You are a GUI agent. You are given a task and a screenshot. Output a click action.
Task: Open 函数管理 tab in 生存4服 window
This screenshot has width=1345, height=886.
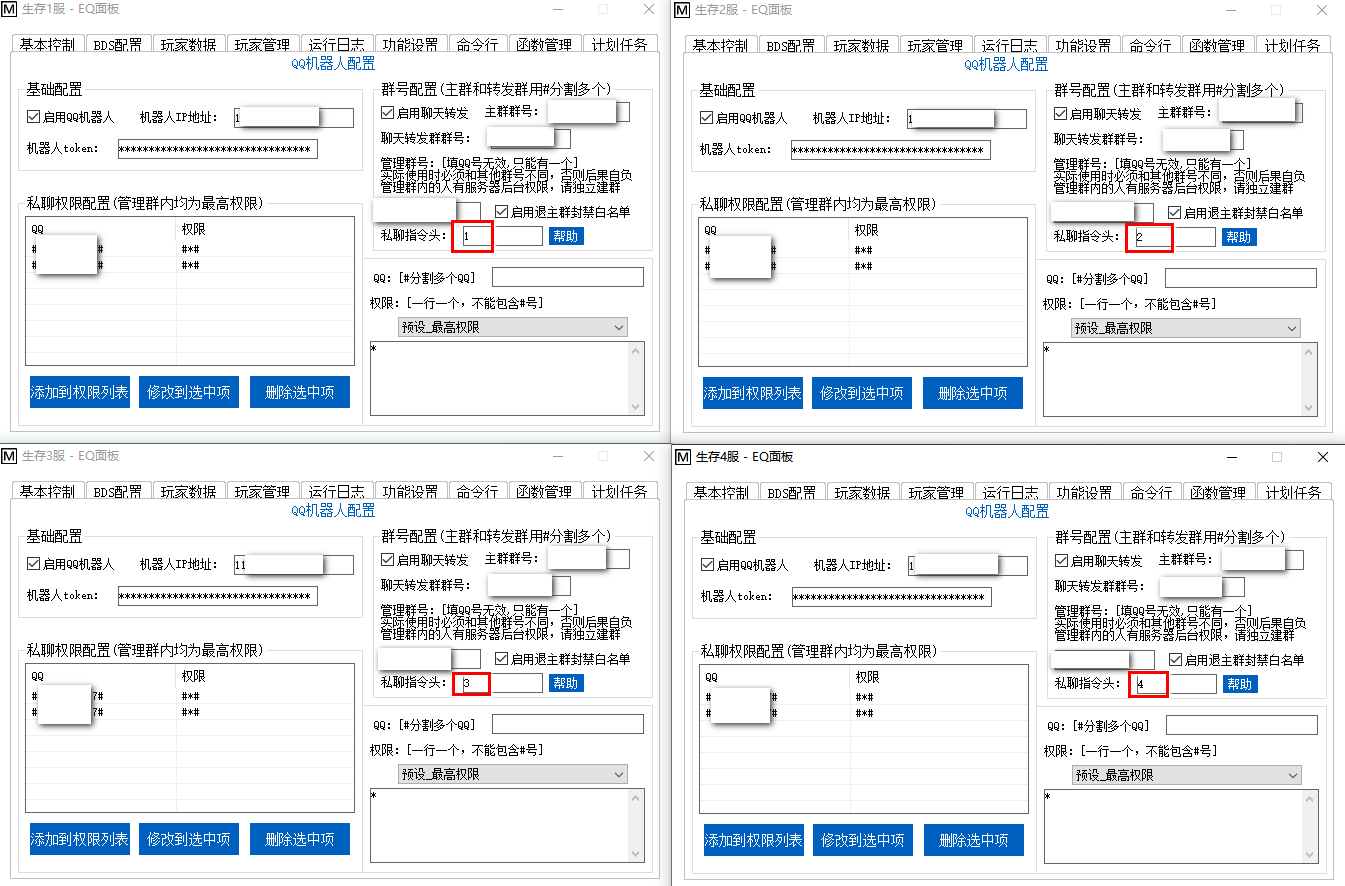coord(1219,493)
